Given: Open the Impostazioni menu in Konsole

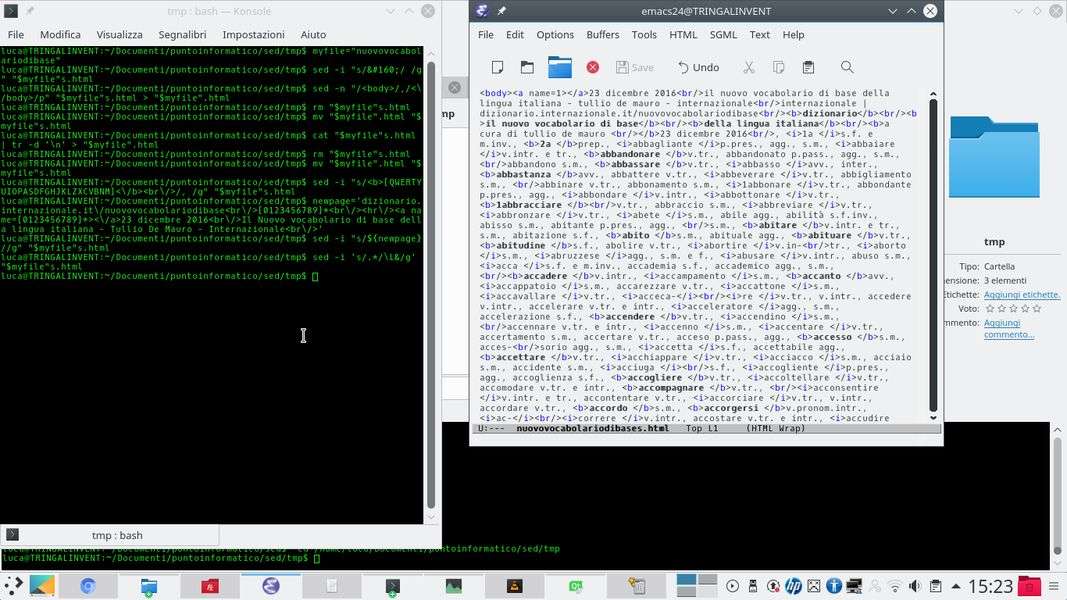Looking at the screenshot, I should (253, 34).
